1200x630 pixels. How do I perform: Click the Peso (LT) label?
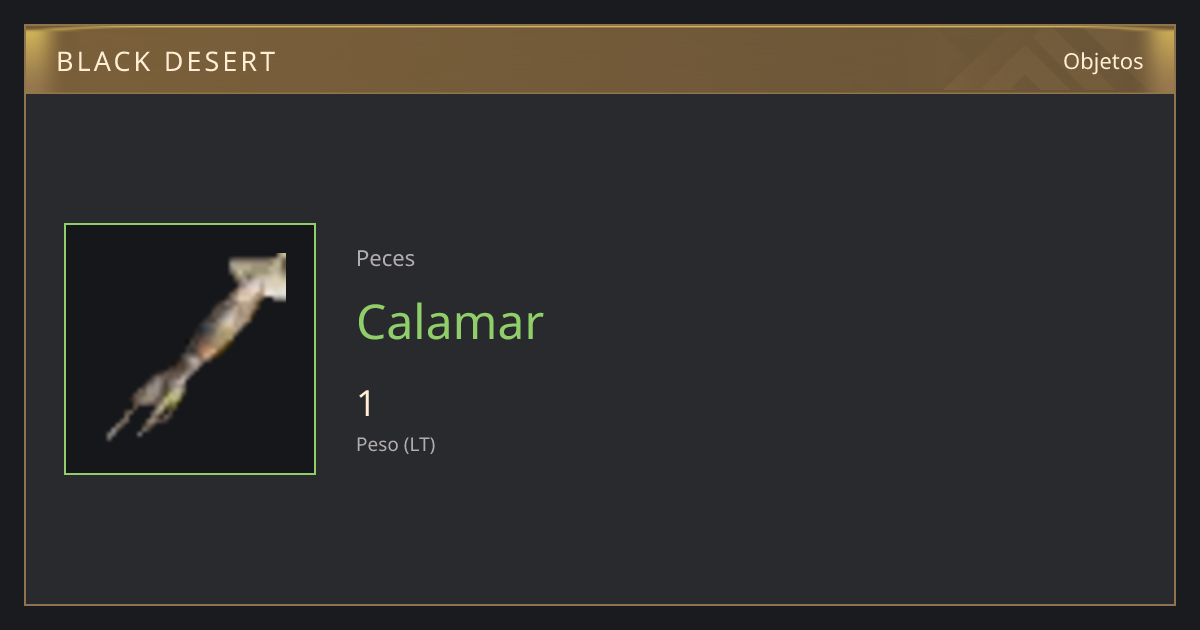[396, 444]
